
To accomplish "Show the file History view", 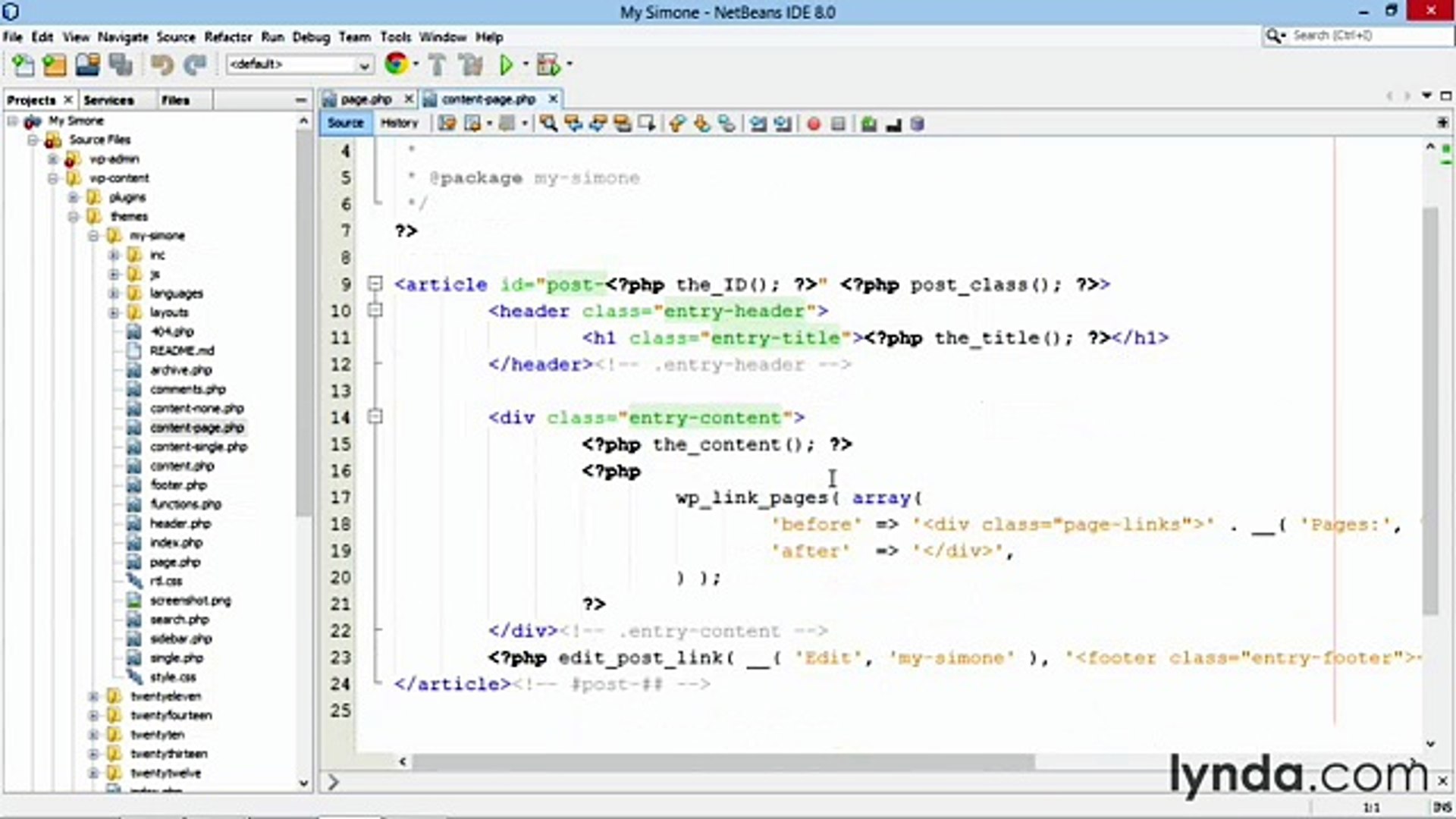I will (x=400, y=123).
